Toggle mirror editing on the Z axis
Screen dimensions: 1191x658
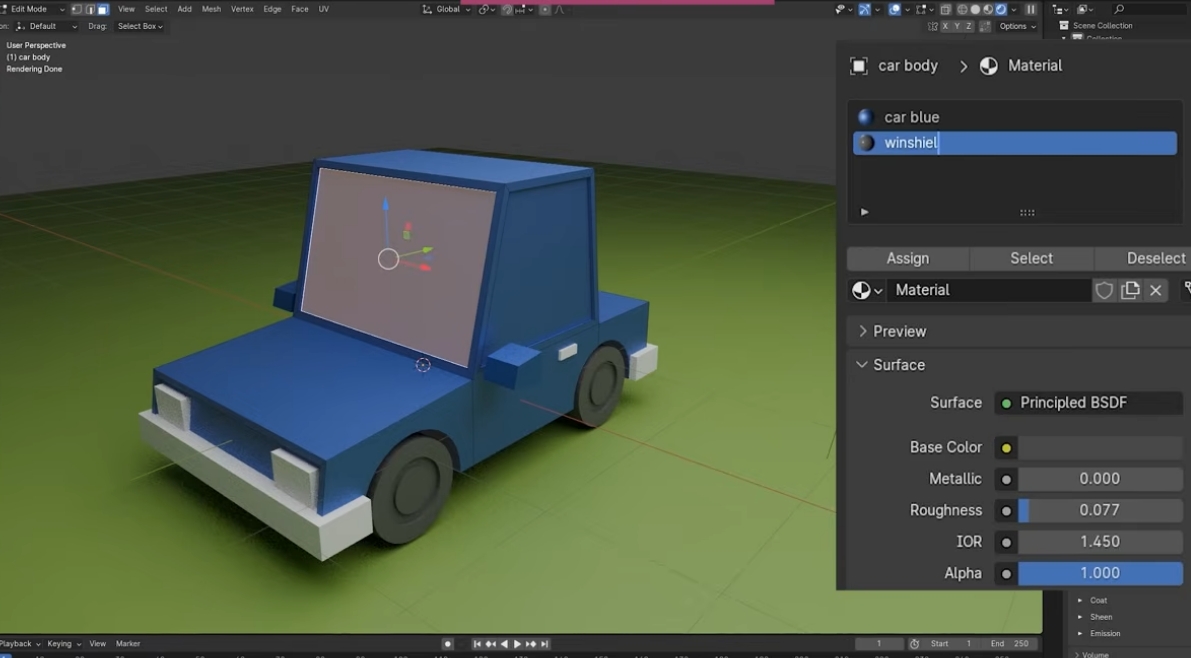[x=969, y=26]
